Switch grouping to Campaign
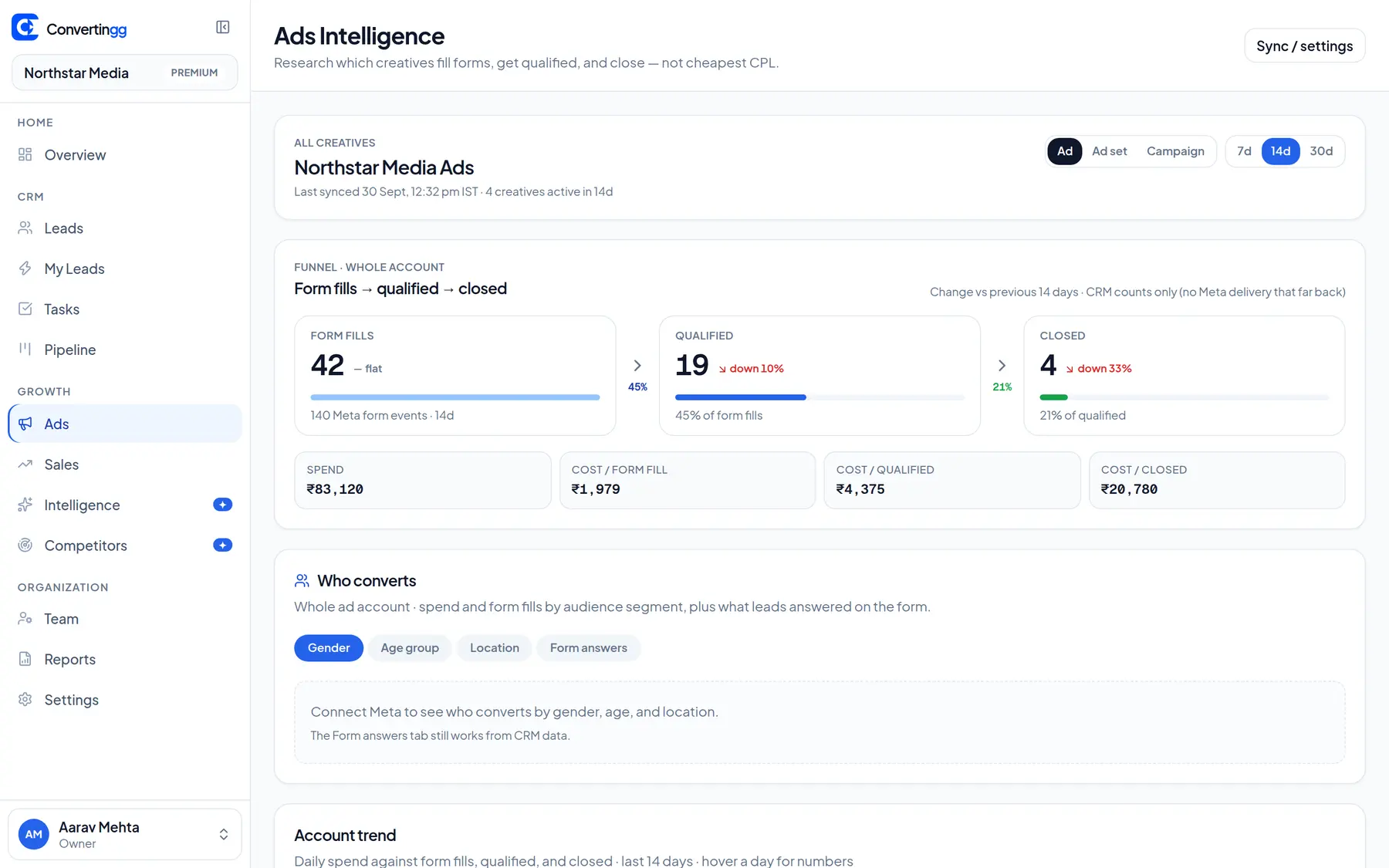Viewport: 1389px width, 868px height. [x=1175, y=151]
